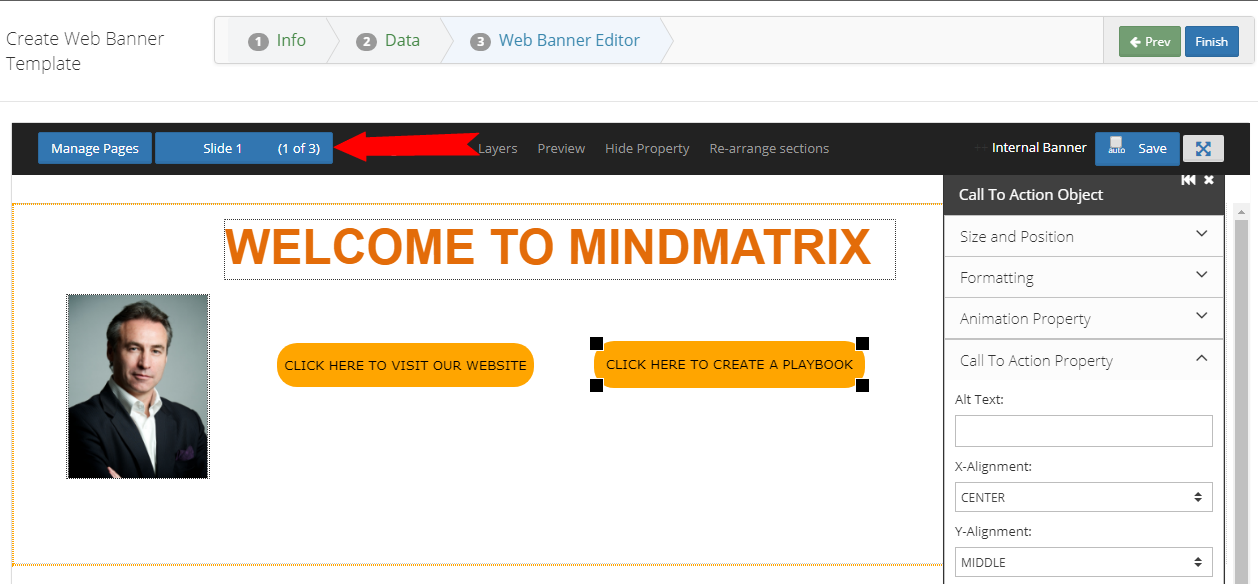Viewport: 1258px width, 584px height.
Task: Expand the Formatting section
Action: [x=1083, y=277]
